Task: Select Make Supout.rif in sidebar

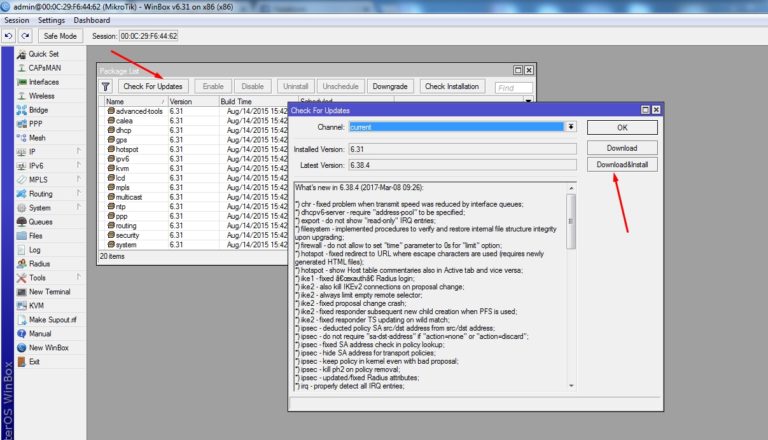Action: click(x=53, y=319)
